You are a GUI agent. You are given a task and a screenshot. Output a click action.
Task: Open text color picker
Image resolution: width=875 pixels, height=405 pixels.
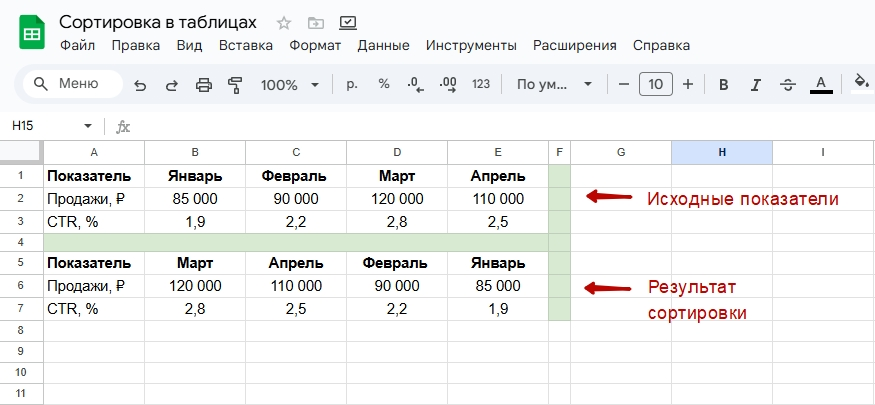pos(821,85)
